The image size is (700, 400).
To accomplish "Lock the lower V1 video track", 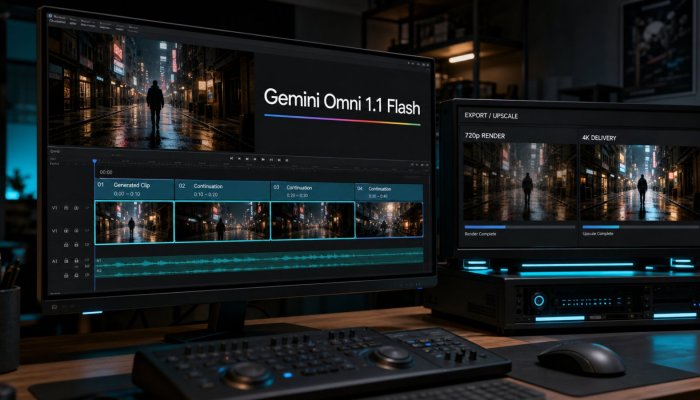I will pyautogui.click(x=66, y=231).
